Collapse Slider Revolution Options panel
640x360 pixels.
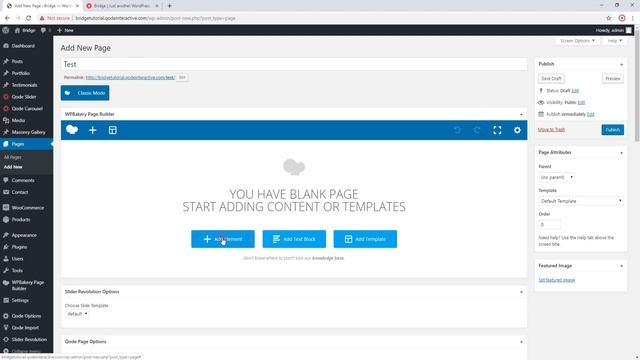[521, 292]
